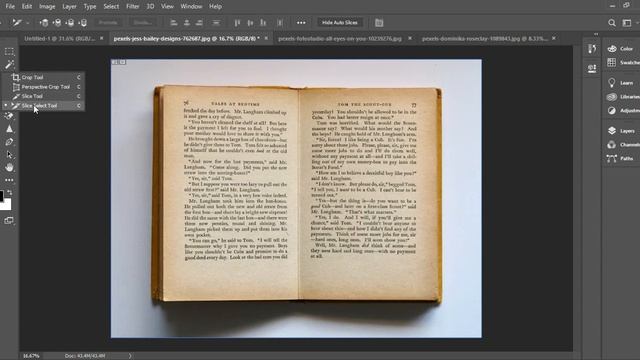Open the 3D menu
The height and width of the screenshot is (360, 640).
tap(151, 7)
